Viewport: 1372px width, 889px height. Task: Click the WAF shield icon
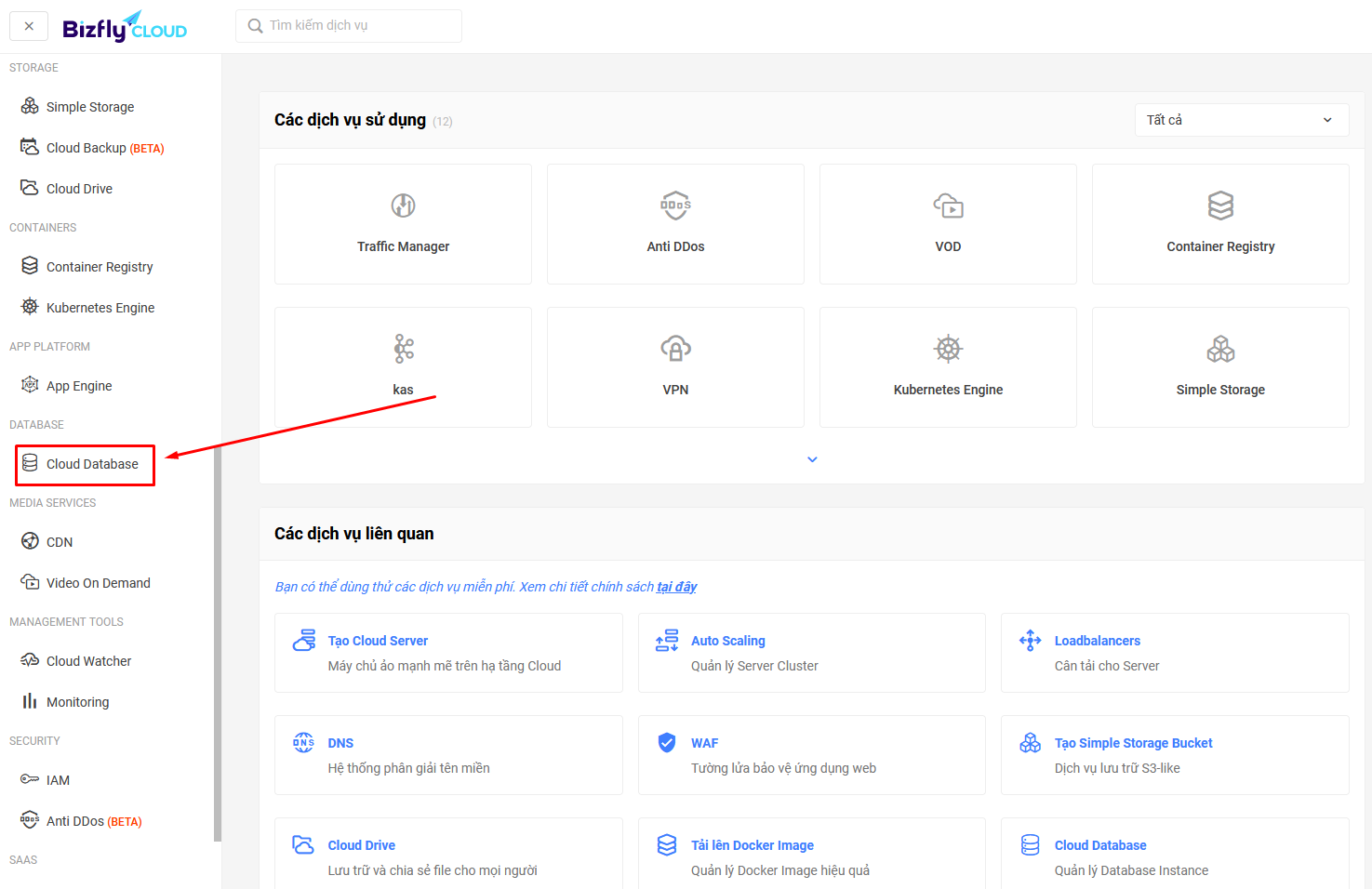click(x=667, y=742)
